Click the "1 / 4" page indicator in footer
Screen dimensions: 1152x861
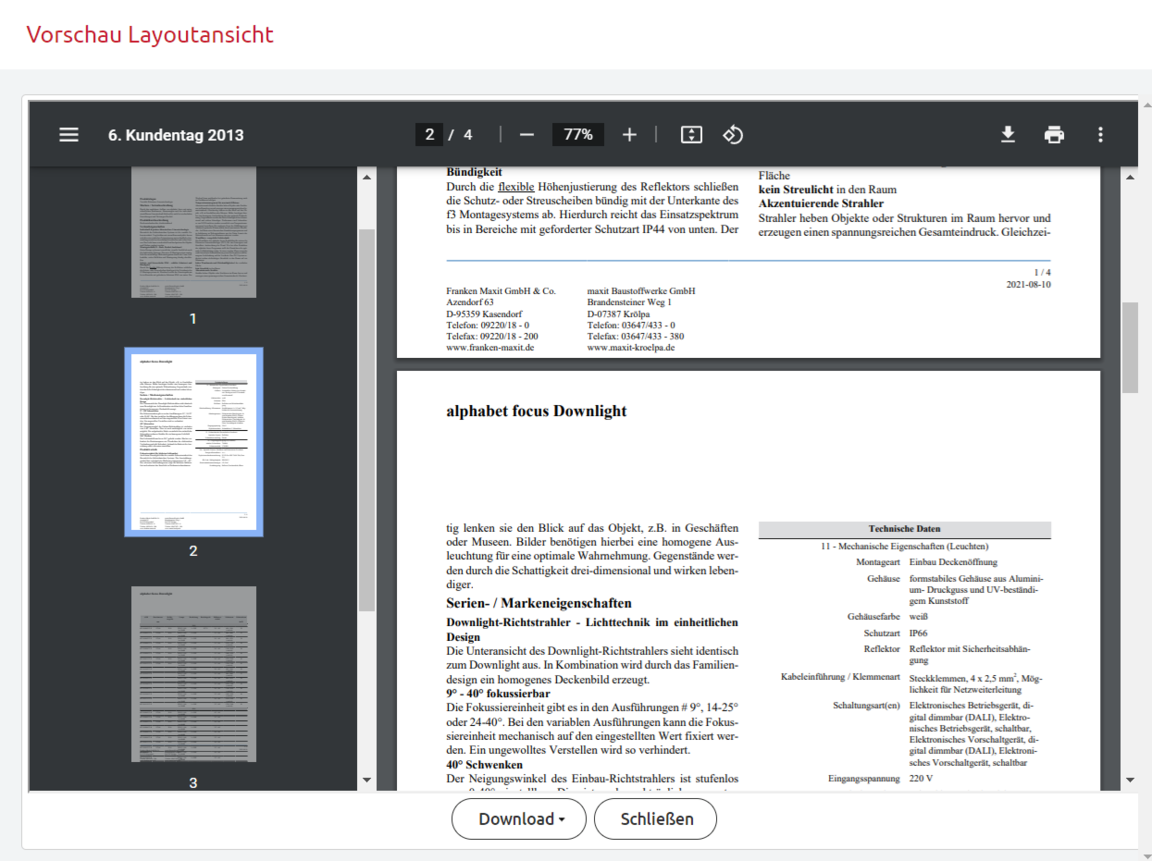1042,273
